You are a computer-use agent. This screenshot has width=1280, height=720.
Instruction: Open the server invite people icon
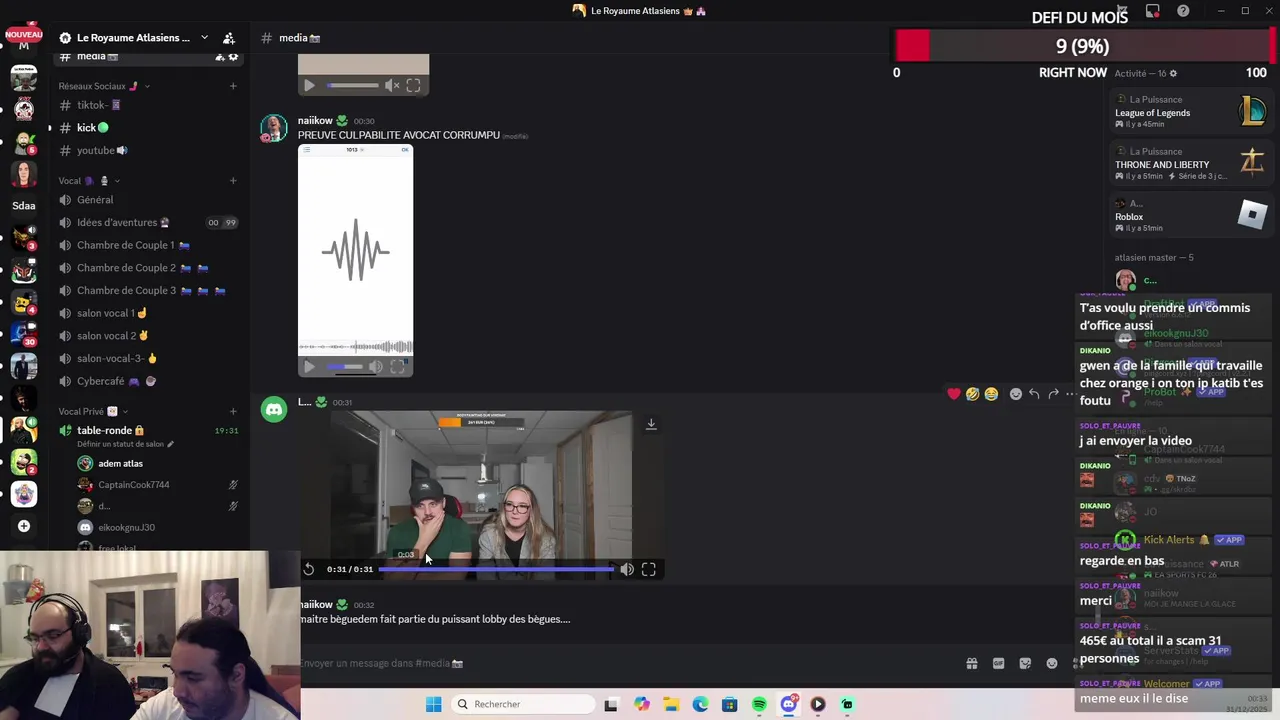coord(229,38)
